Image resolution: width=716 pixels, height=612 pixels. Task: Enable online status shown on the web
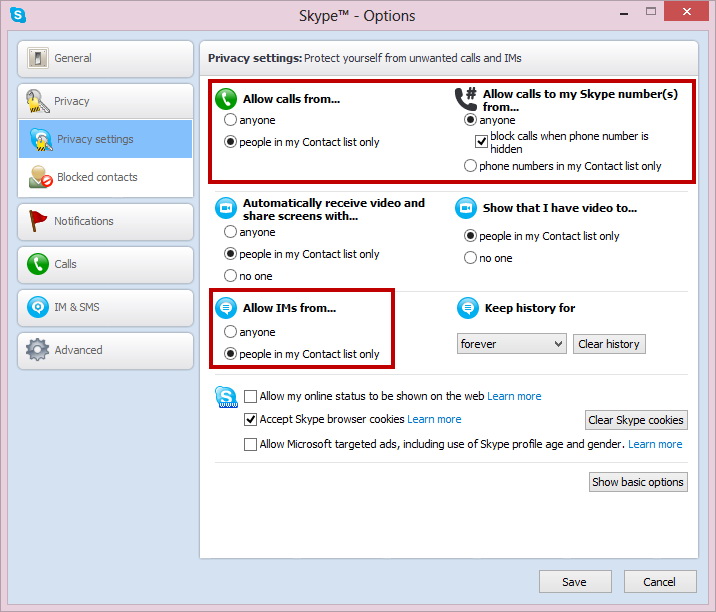click(250, 396)
